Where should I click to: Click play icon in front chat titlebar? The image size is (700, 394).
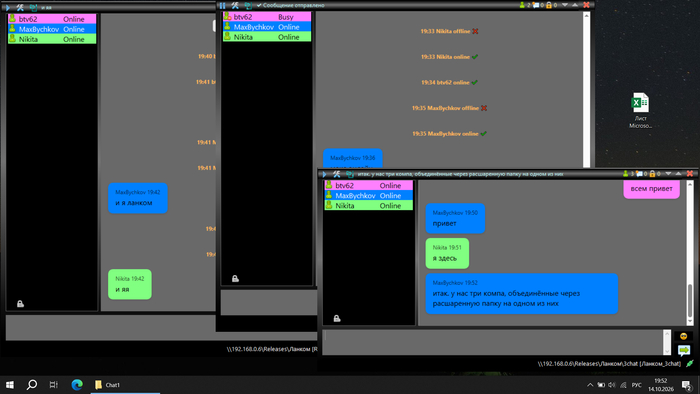[x=325, y=174]
